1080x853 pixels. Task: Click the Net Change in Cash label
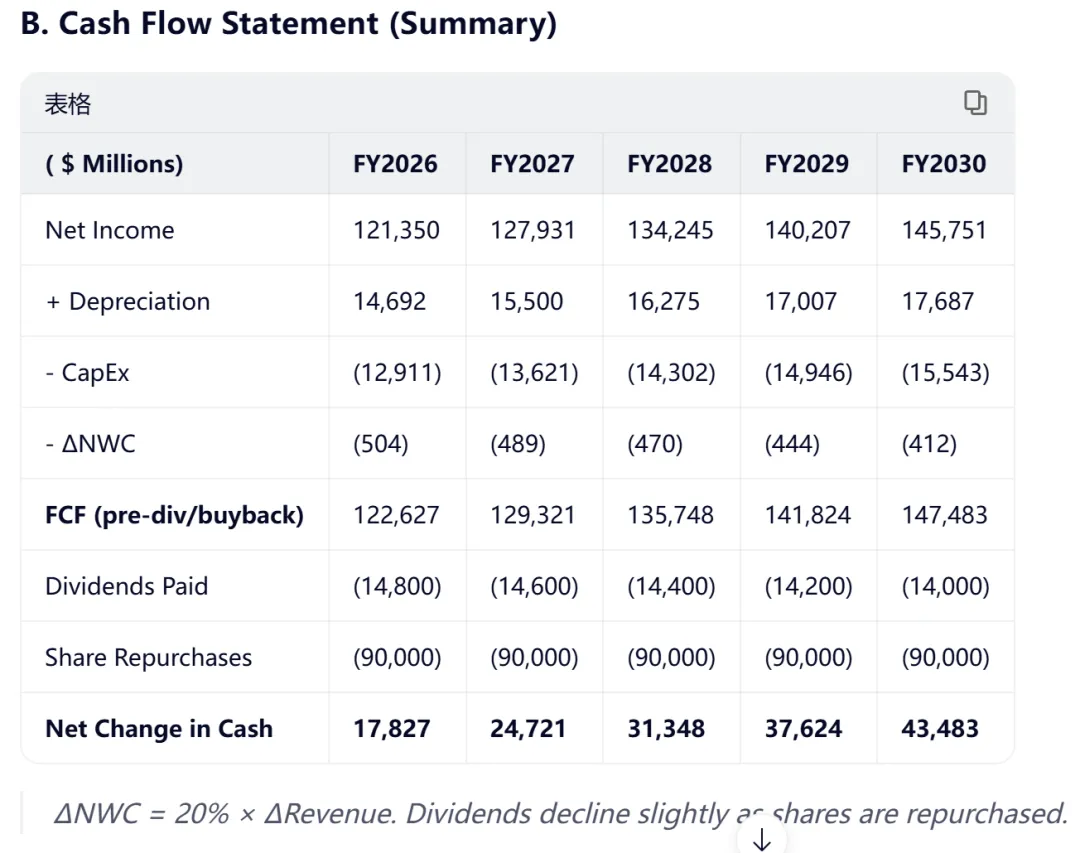(x=158, y=729)
